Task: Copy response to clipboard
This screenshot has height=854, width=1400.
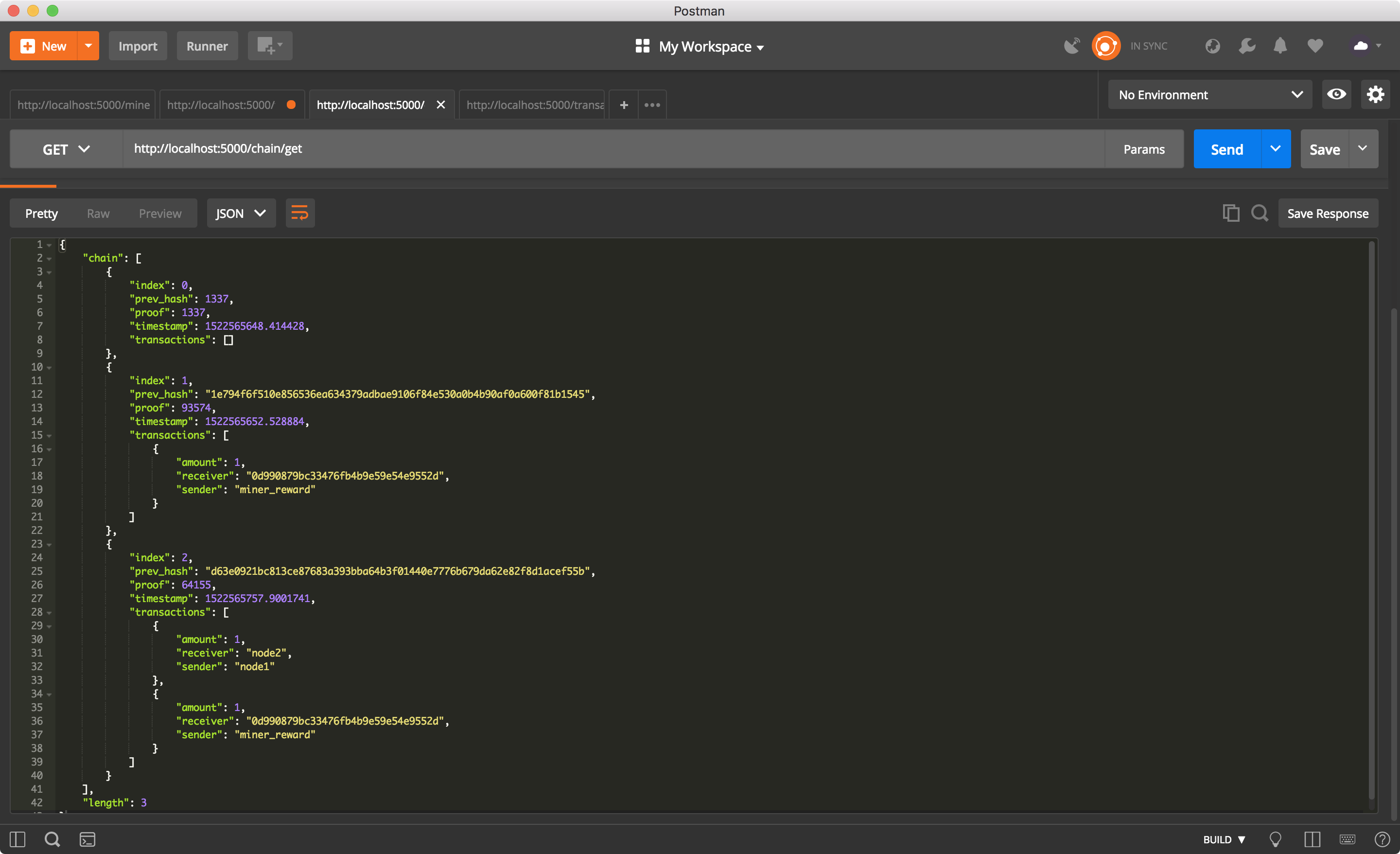Action: click(x=1231, y=213)
